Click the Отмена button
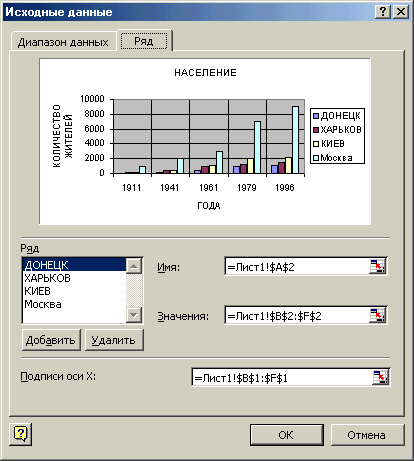 coord(367,435)
